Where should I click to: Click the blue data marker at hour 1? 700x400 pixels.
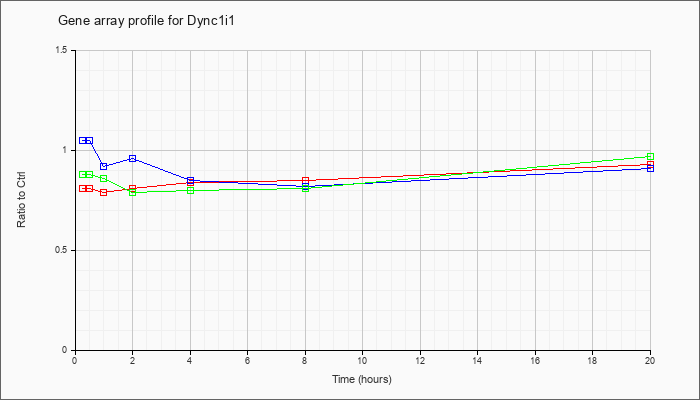coord(104,166)
